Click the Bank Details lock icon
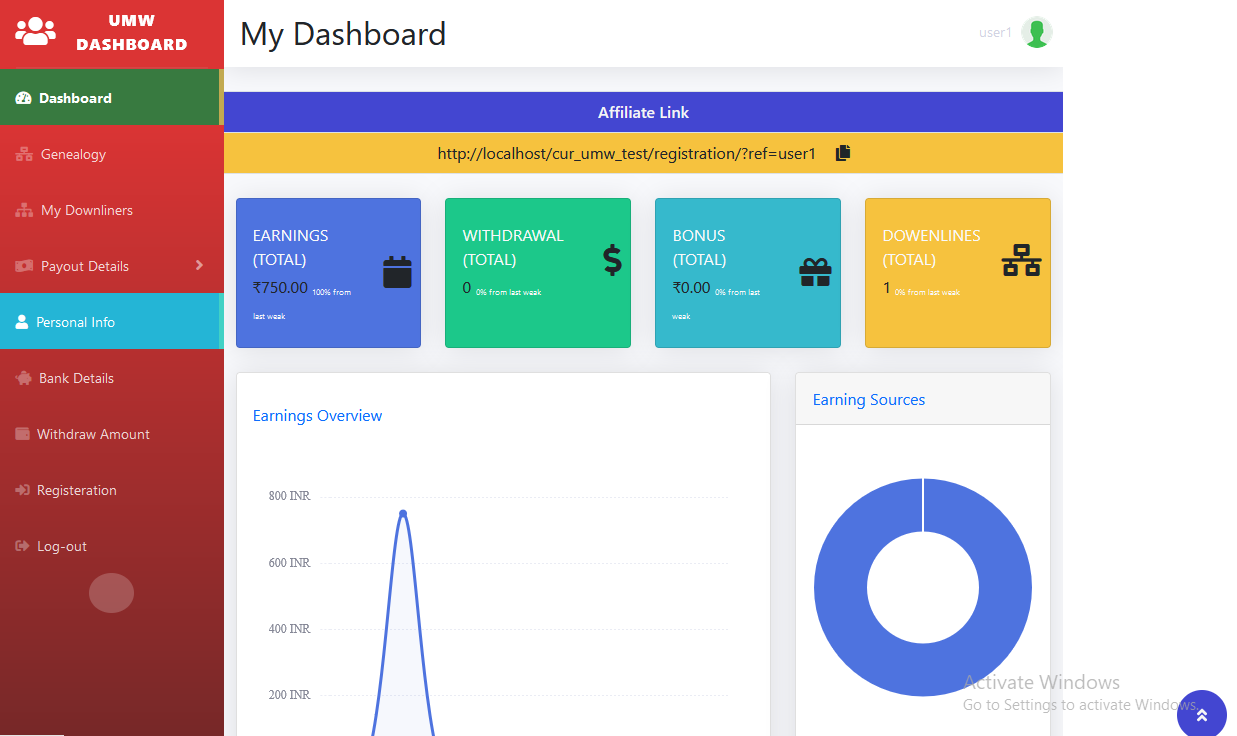Image resolution: width=1237 pixels, height=736 pixels. 22,378
